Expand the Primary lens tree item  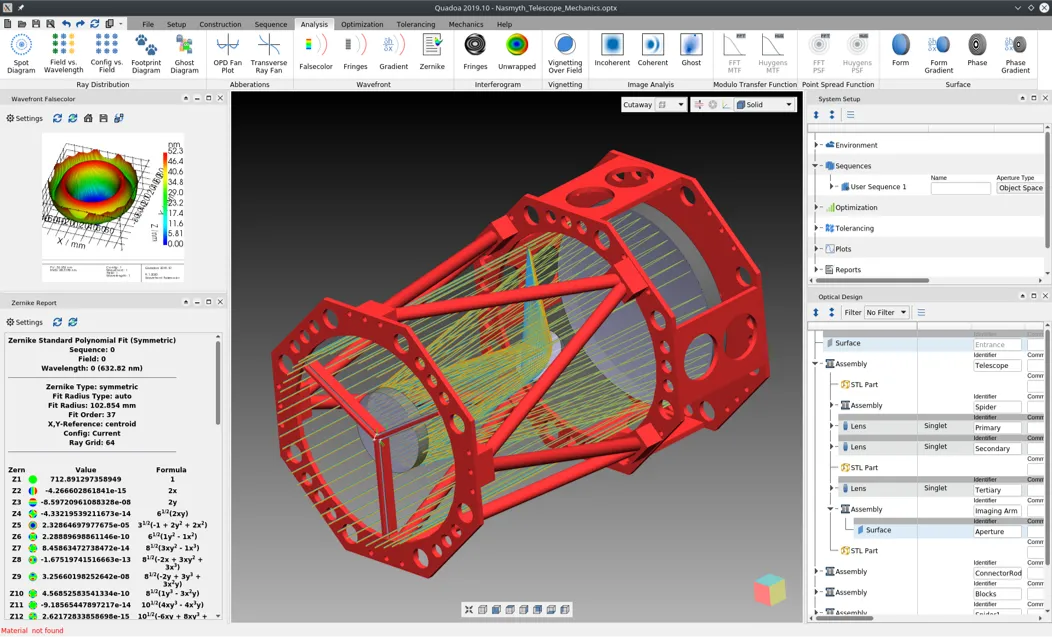[x=832, y=426]
